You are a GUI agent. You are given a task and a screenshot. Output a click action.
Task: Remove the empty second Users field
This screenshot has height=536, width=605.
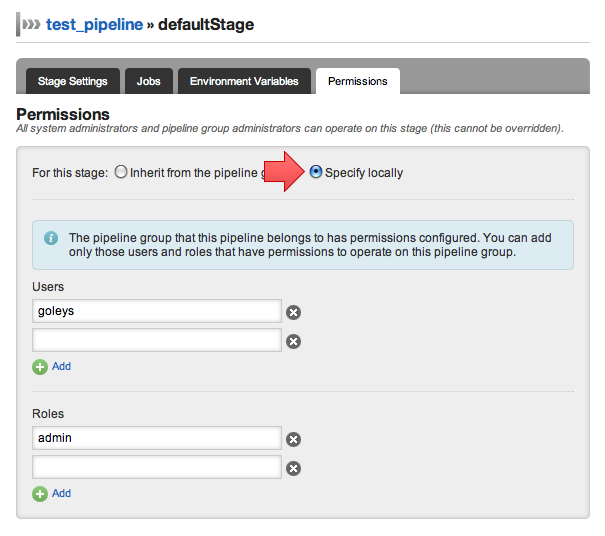pyautogui.click(x=294, y=342)
